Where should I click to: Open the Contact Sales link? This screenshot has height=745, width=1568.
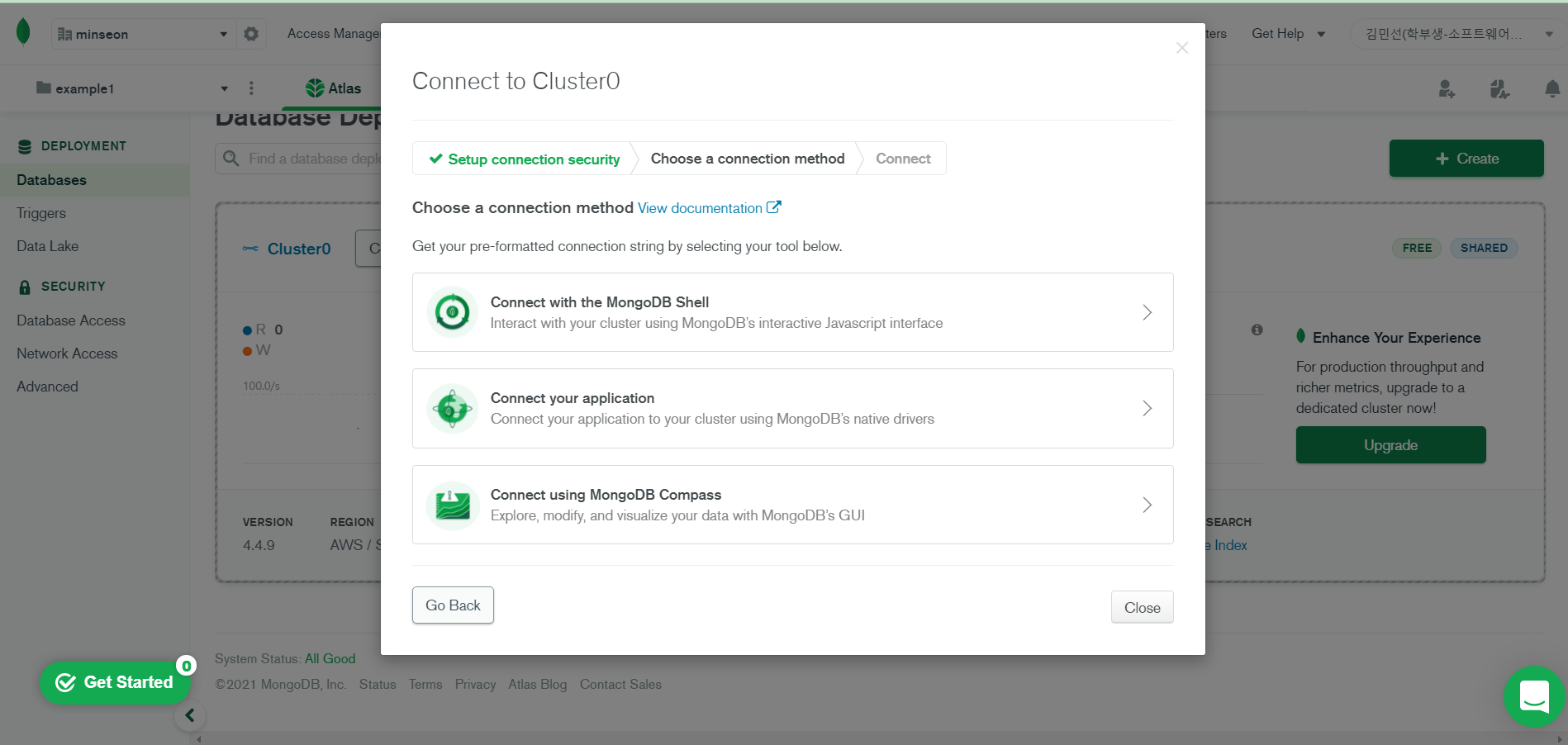(620, 685)
